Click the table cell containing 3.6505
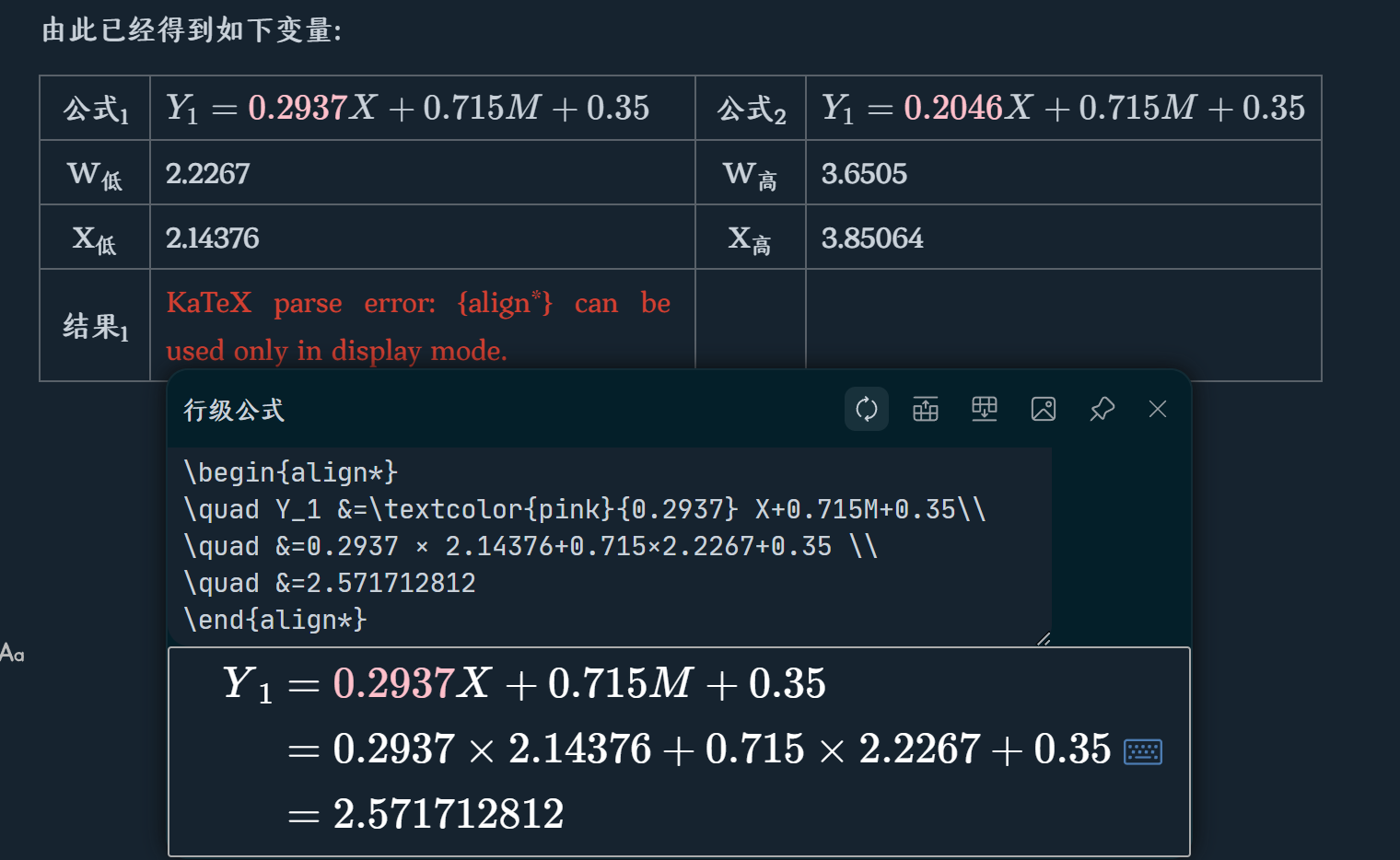The image size is (1400, 860). 1063,173
